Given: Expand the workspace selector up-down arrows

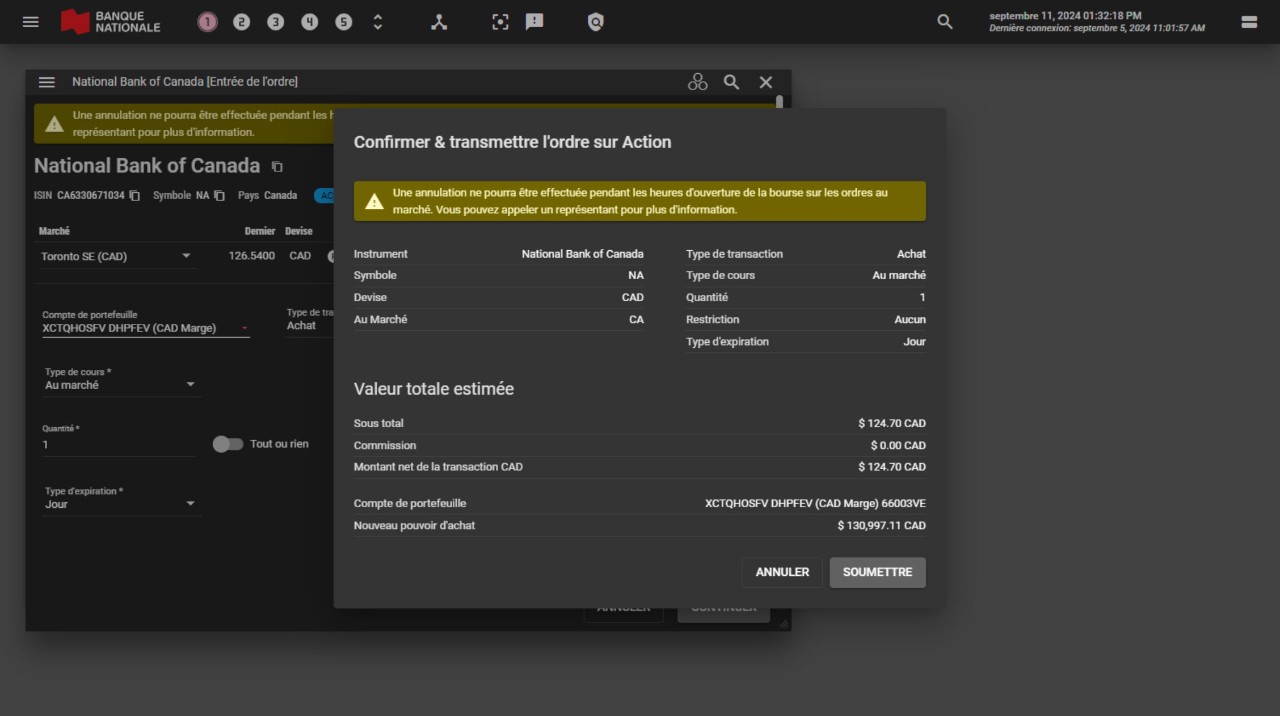Looking at the screenshot, I should click(377, 21).
